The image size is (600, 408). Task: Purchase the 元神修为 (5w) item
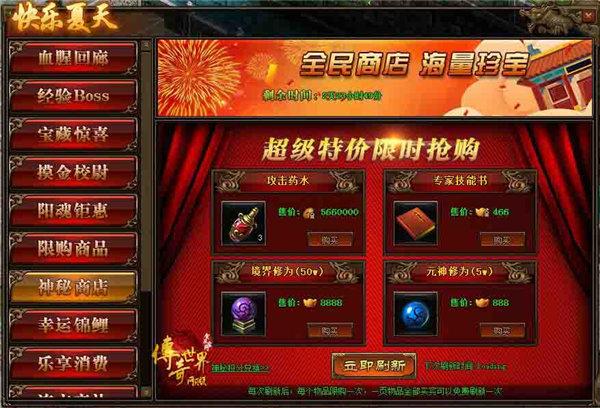(502, 330)
